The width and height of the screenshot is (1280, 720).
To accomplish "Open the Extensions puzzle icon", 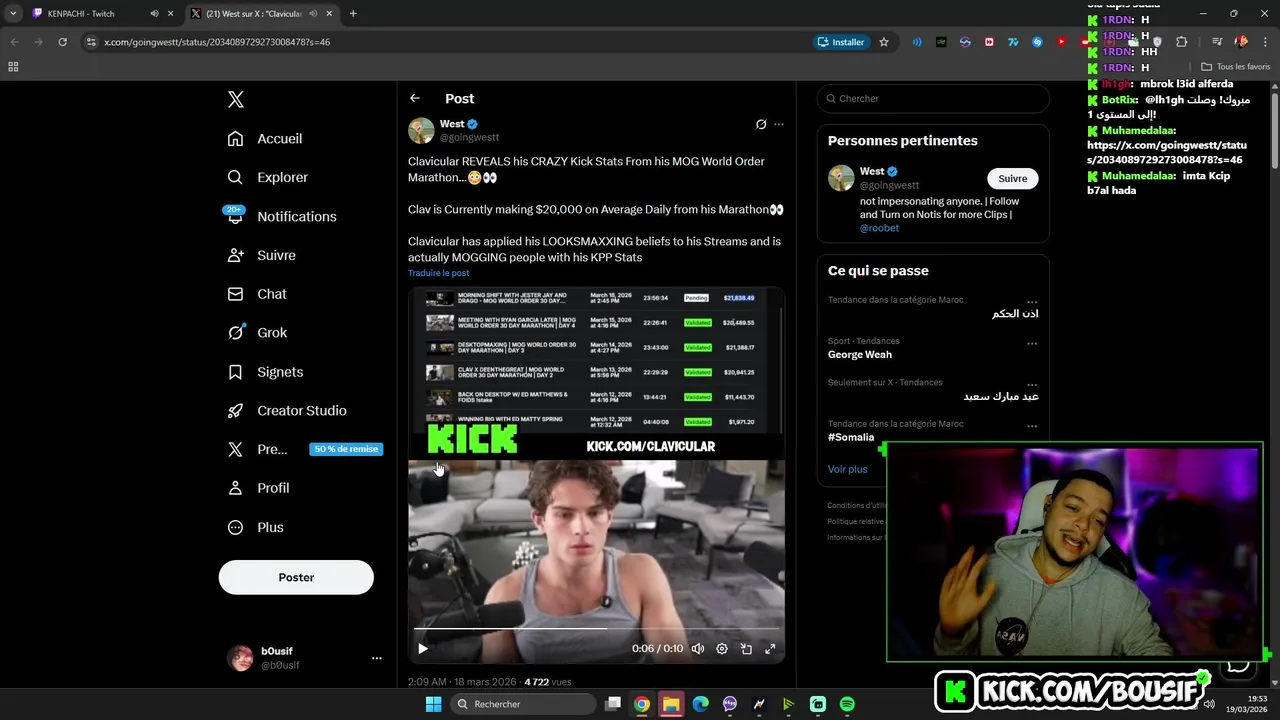I will point(1181,42).
